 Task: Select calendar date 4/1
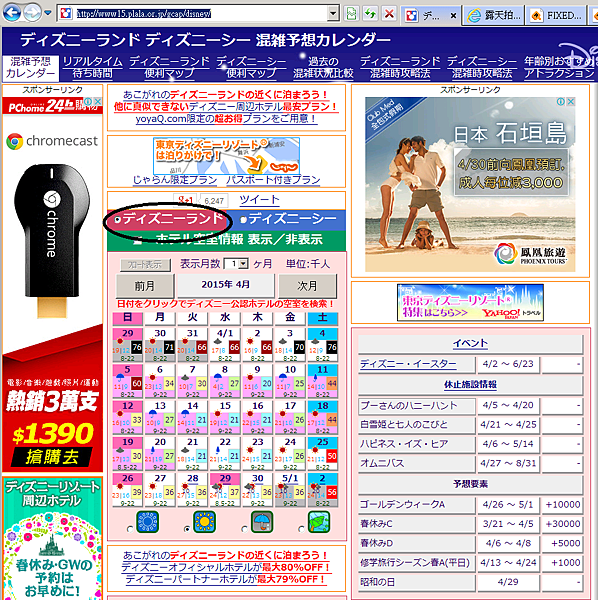tap(225, 344)
